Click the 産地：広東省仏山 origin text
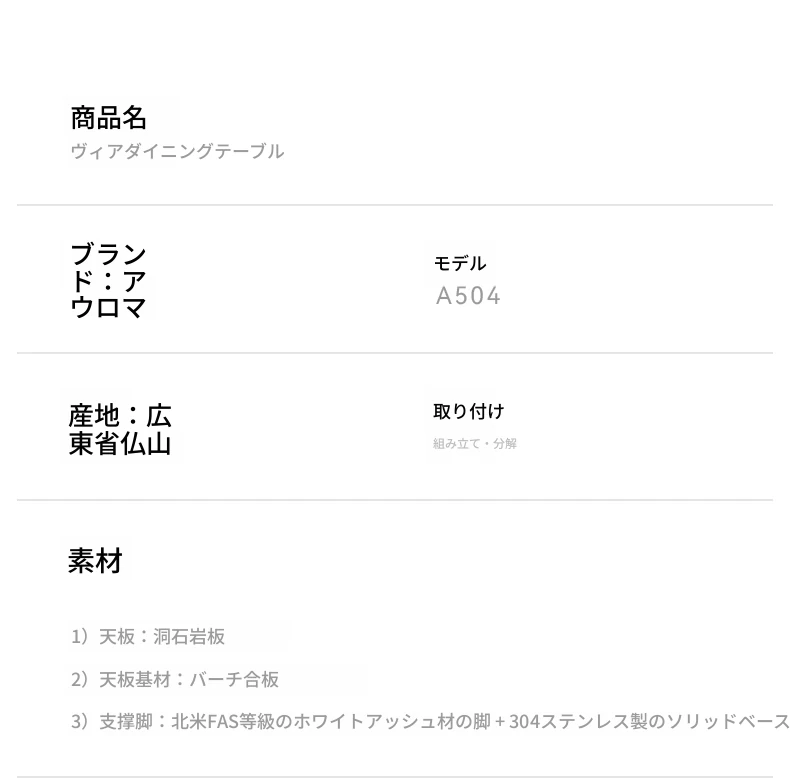Screen dimensions: 790x778 [120, 429]
